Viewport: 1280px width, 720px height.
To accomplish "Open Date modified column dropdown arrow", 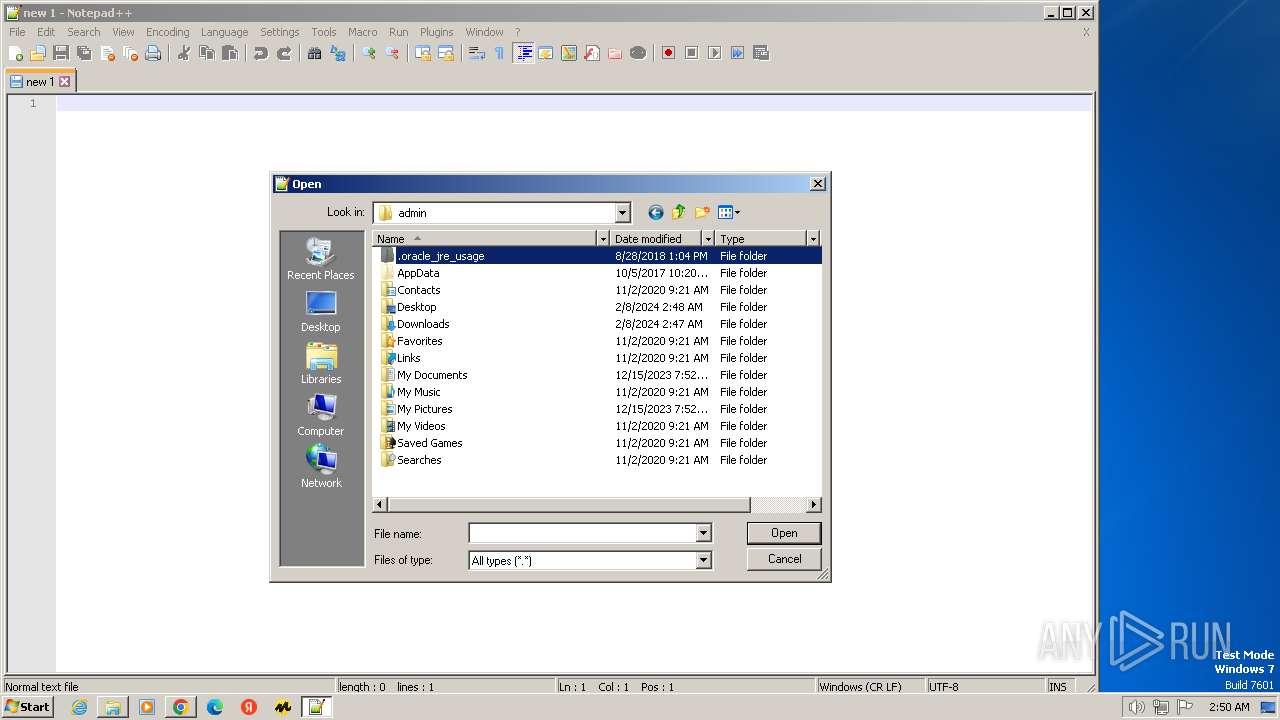I will [x=708, y=239].
